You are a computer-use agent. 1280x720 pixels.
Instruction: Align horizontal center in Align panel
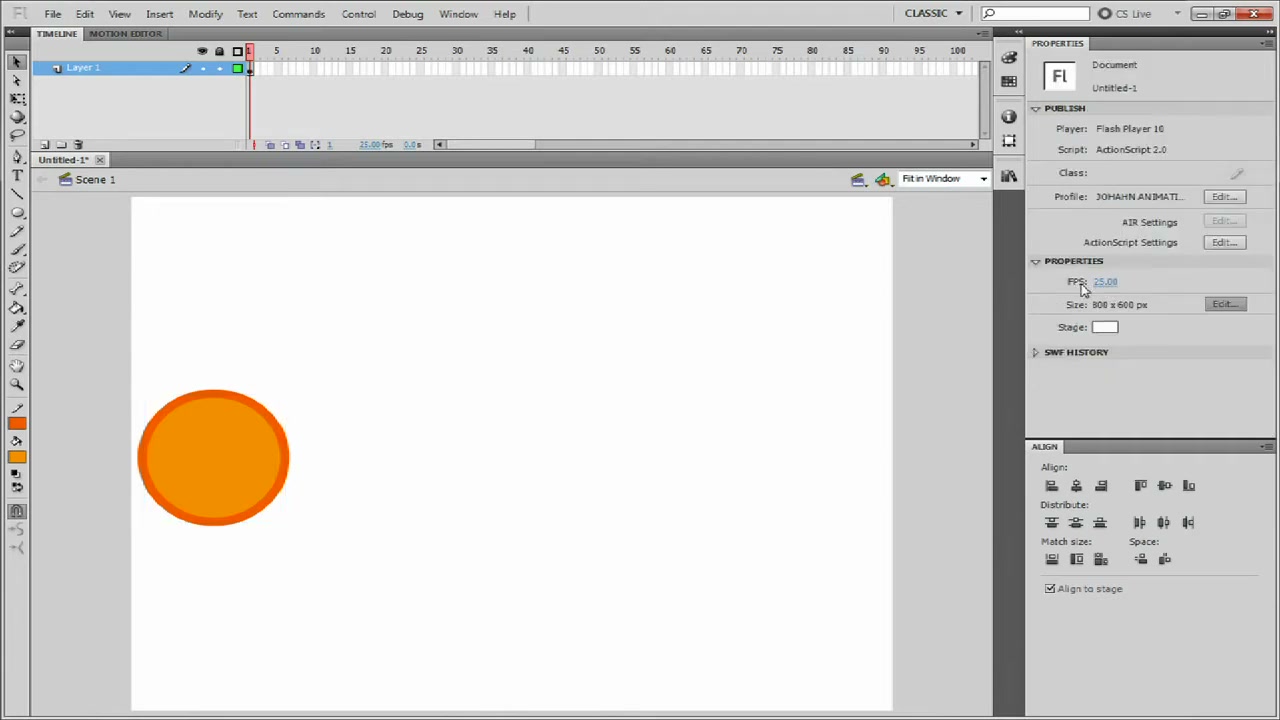click(1076, 486)
